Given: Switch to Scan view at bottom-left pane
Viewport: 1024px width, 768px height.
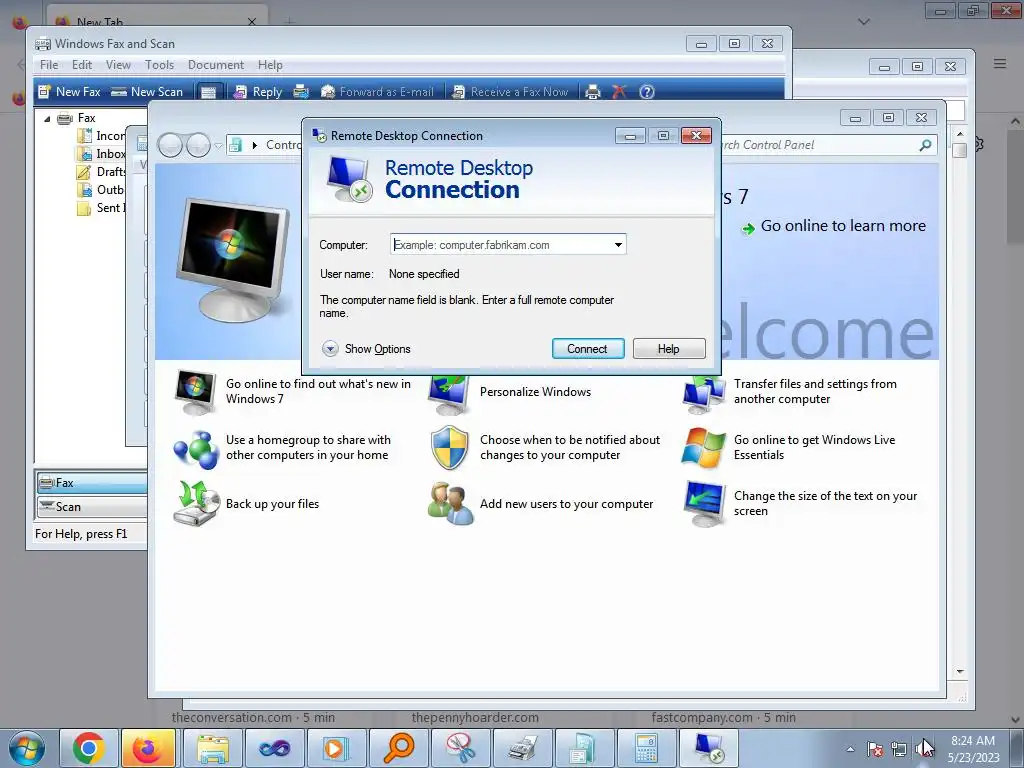Looking at the screenshot, I should pyautogui.click(x=91, y=507).
